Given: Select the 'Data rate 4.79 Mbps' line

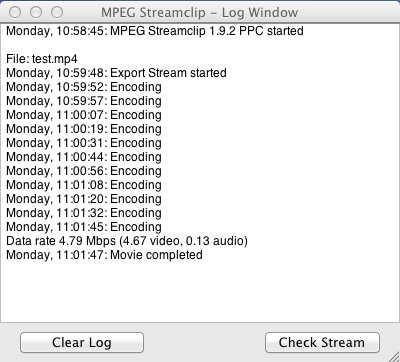Looking at the screenshot, I should 127,241.
